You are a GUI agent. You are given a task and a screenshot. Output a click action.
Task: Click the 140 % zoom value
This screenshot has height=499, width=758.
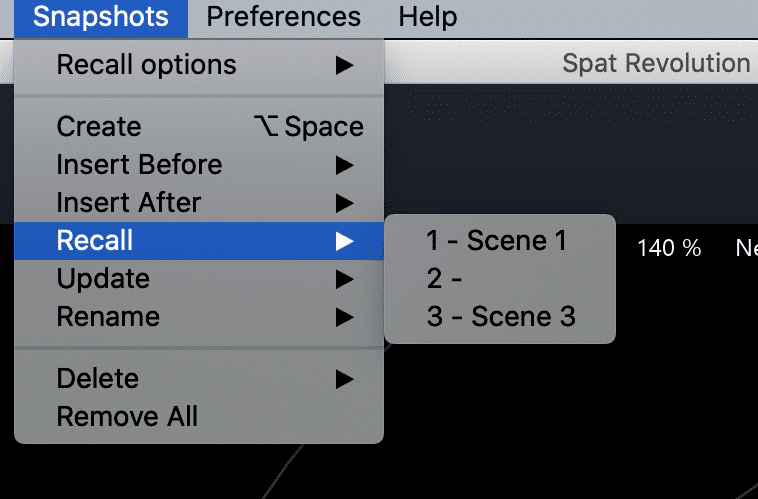[669, 249]
